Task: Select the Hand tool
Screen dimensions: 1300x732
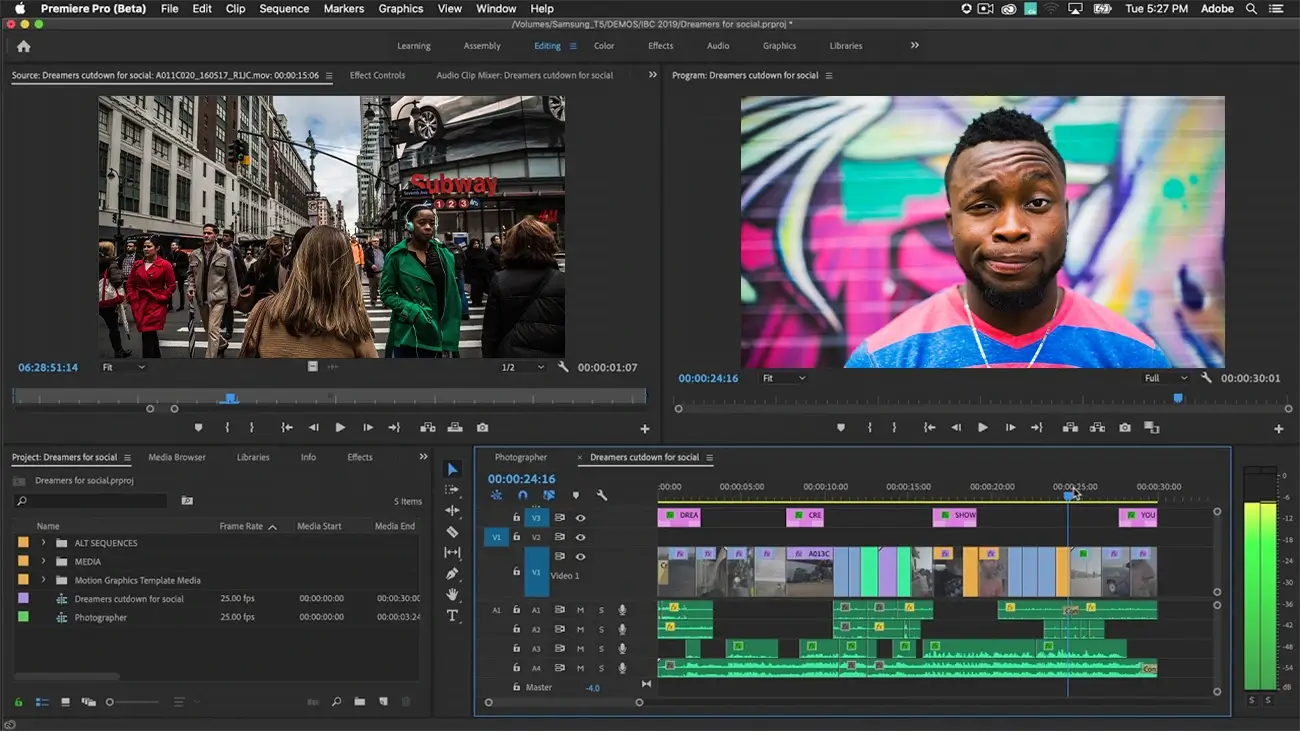Action: (452, 594)
